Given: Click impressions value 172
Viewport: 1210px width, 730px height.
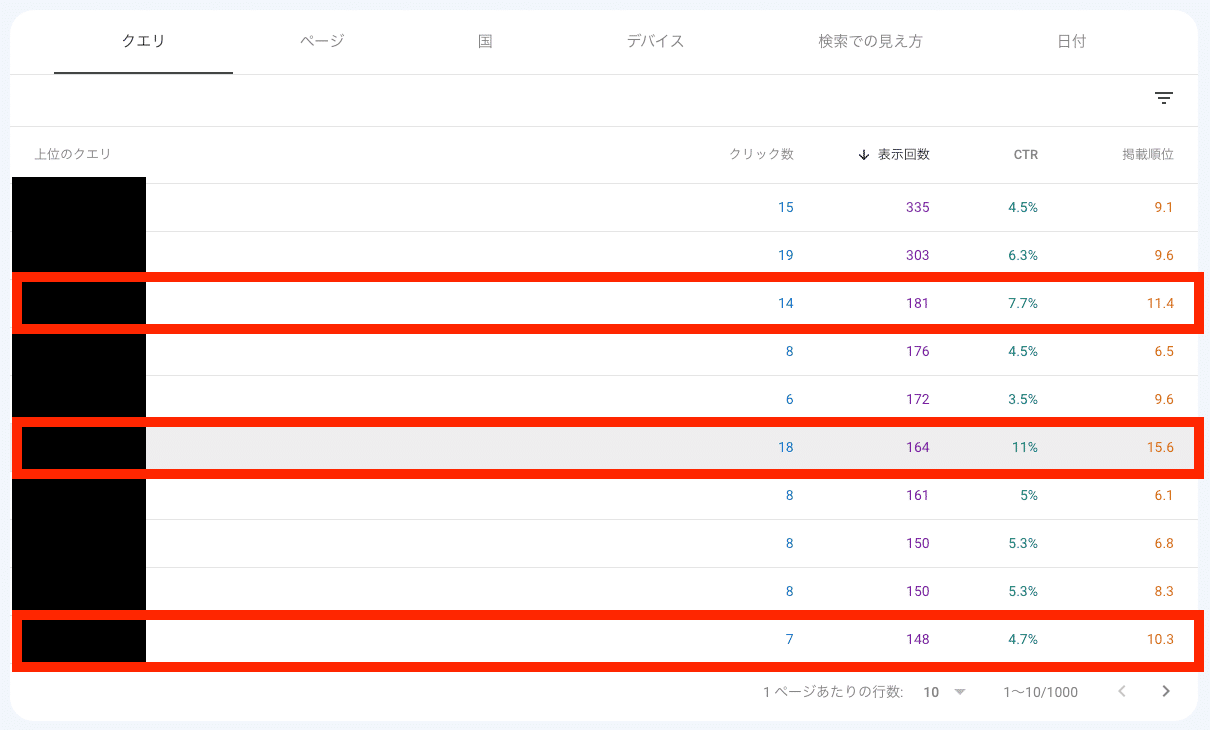Looking at the screenshot, I should 918,399.
